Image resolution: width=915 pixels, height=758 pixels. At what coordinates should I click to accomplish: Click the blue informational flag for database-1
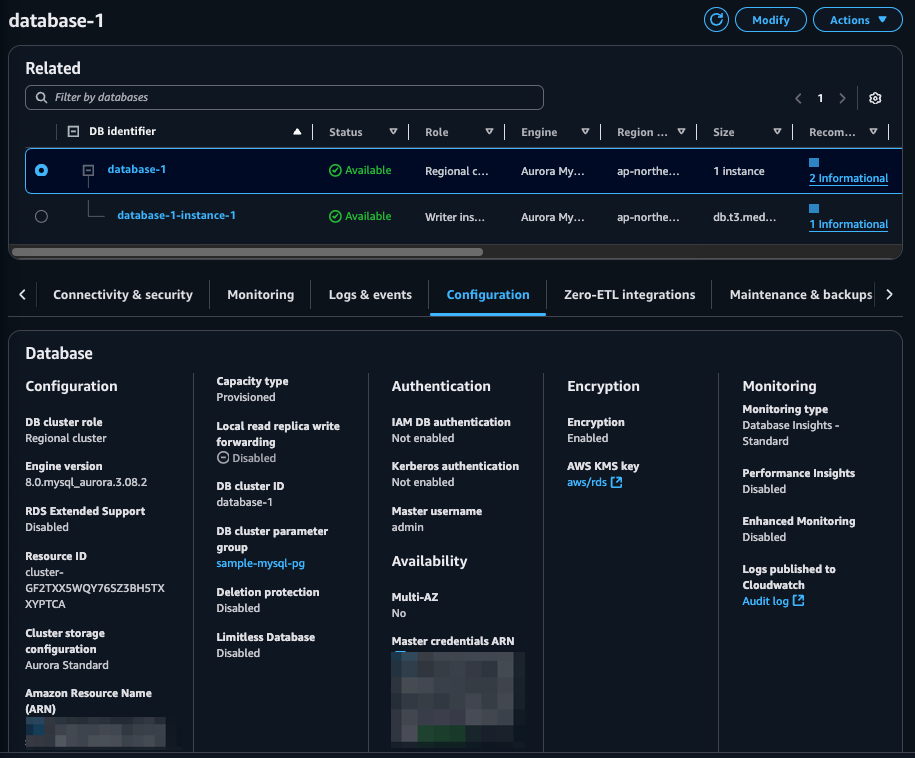814,162
